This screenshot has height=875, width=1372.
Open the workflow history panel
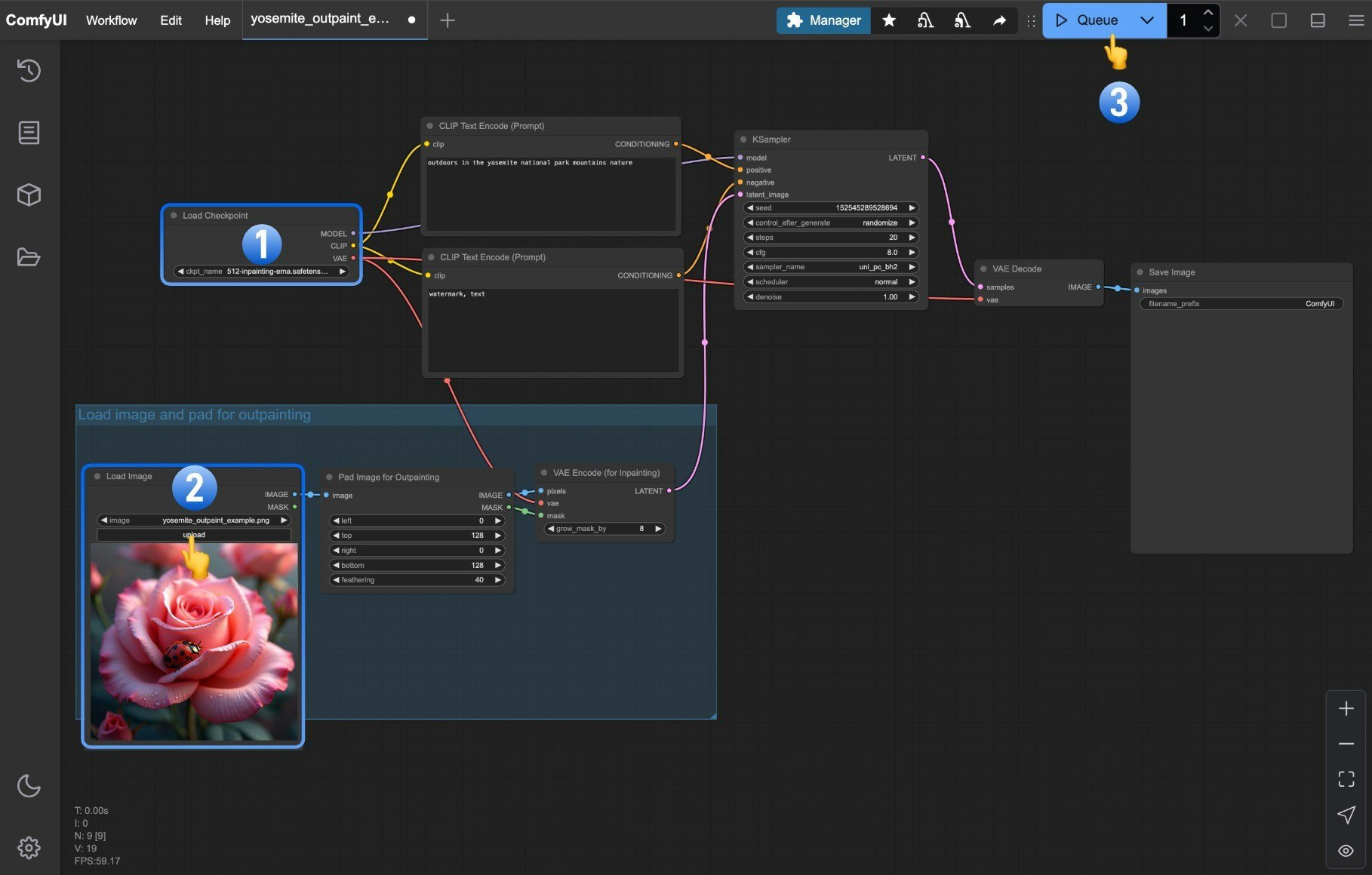[x=29, y=70]
